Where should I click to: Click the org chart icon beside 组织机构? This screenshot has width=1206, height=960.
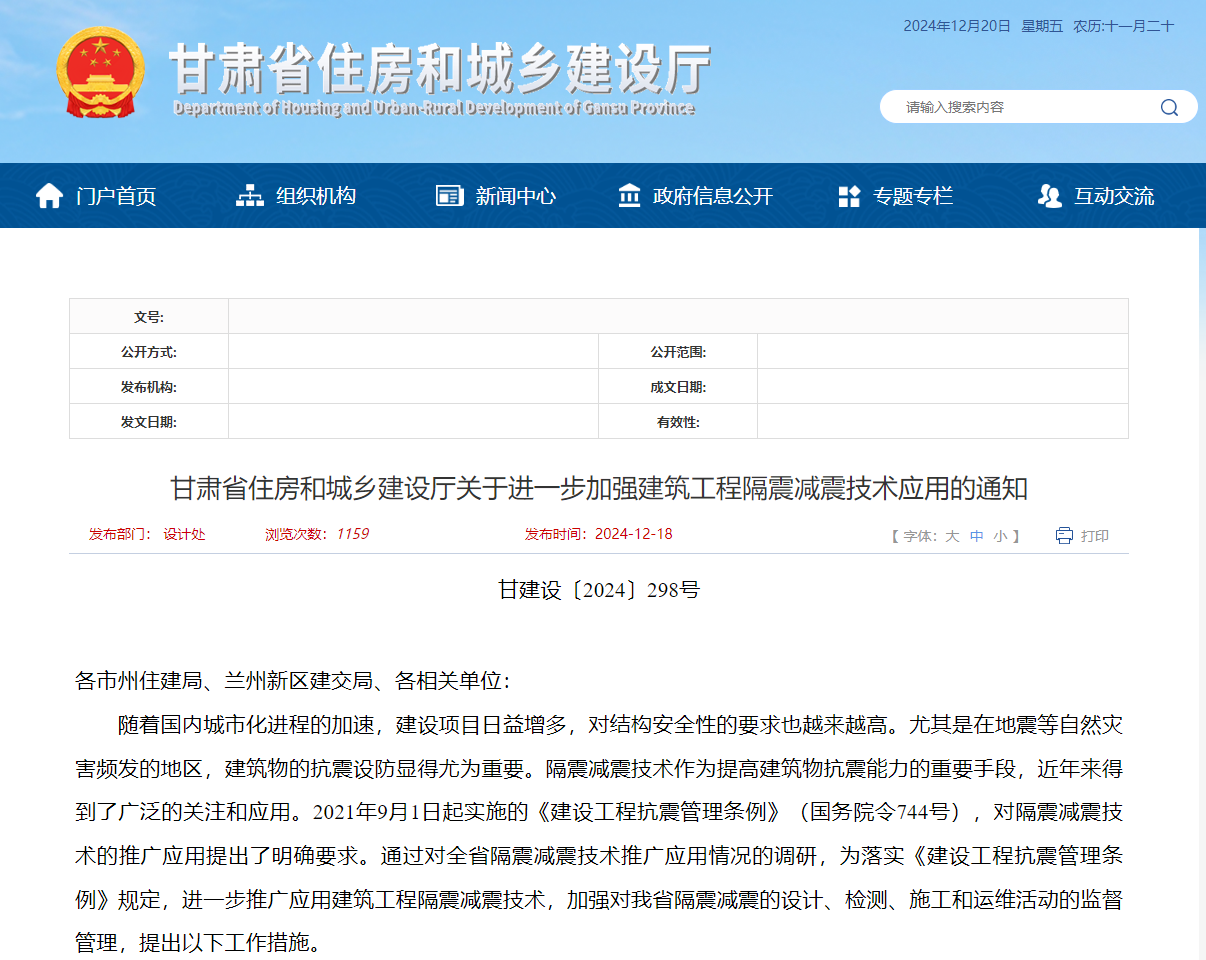(249, 196)
